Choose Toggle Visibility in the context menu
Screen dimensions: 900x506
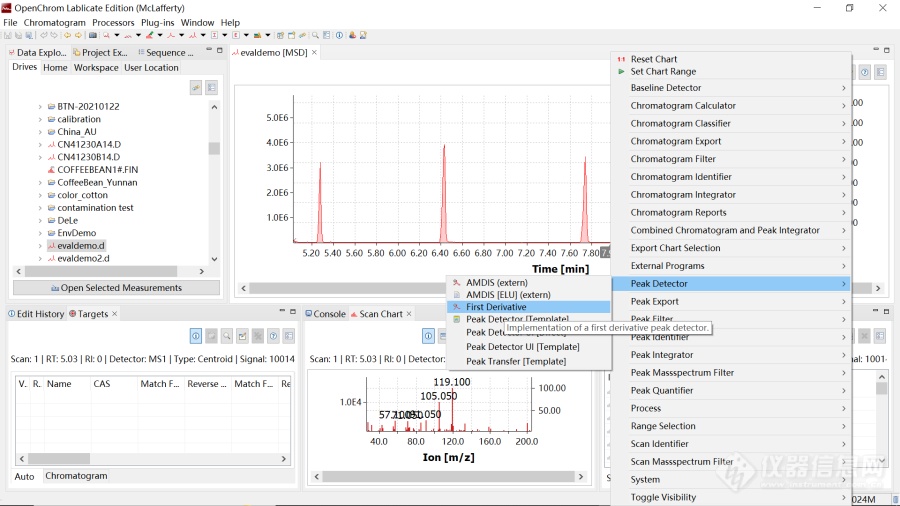tap(663, 497)
